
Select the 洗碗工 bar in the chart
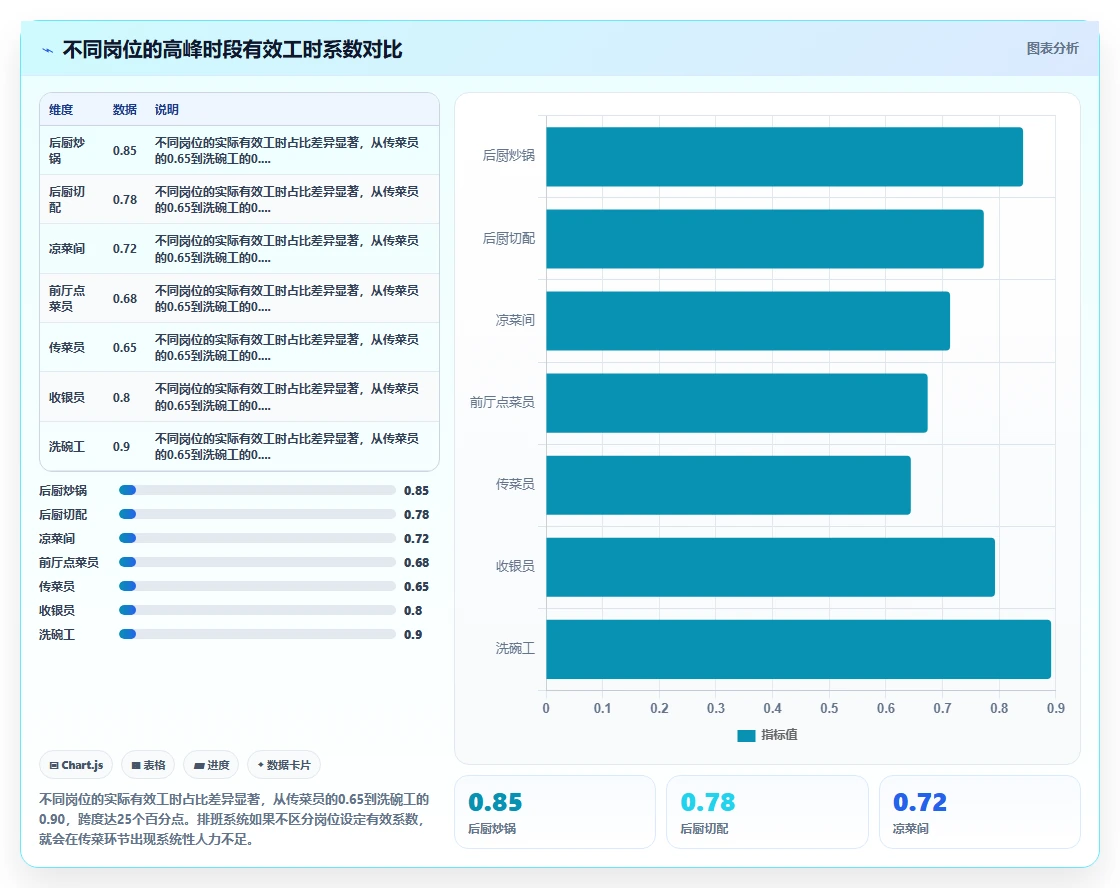(799, 649)
